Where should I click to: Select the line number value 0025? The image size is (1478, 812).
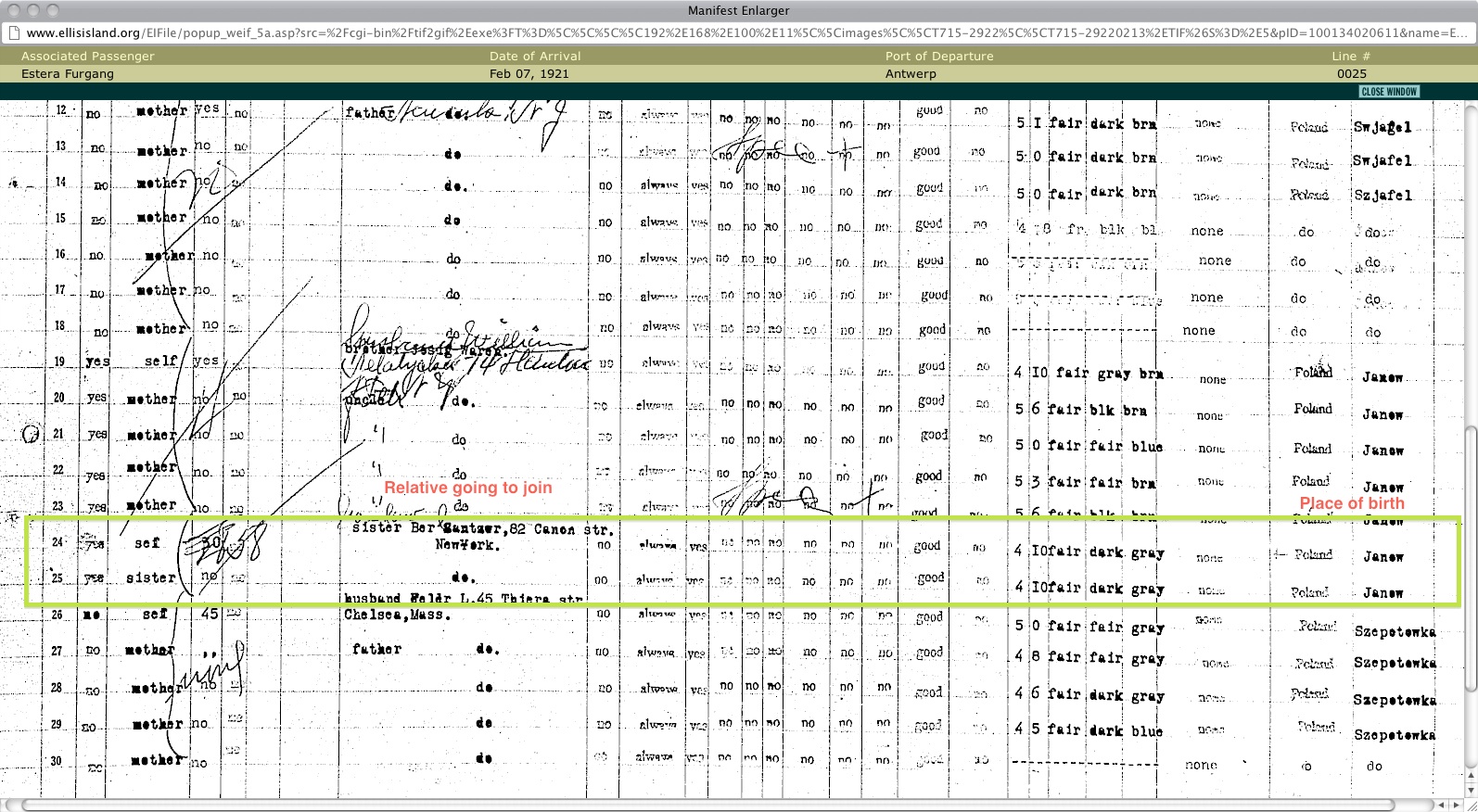(x=1352, y=73)
